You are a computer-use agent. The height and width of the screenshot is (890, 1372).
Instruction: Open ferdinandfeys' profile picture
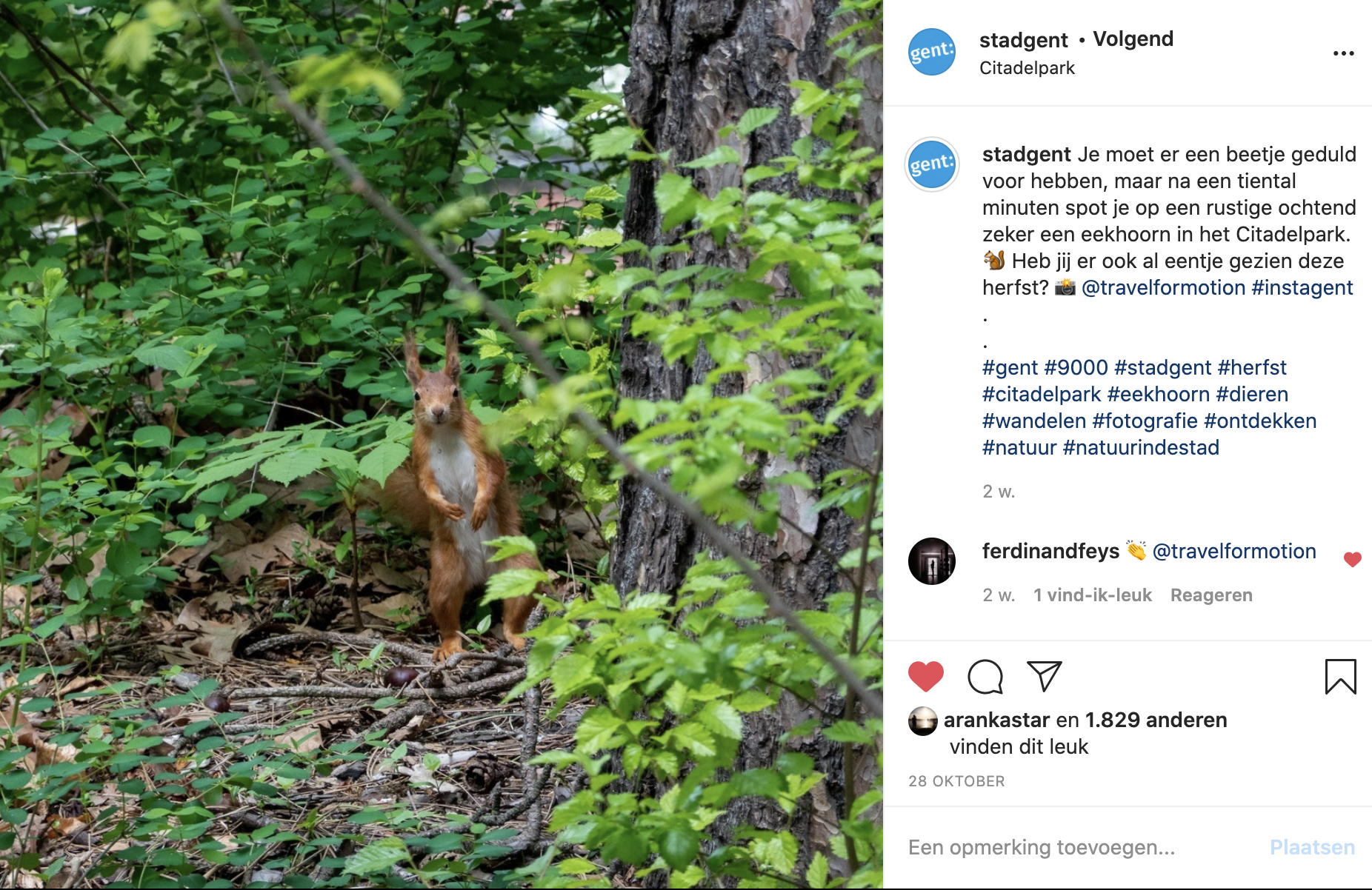[931, 561]
